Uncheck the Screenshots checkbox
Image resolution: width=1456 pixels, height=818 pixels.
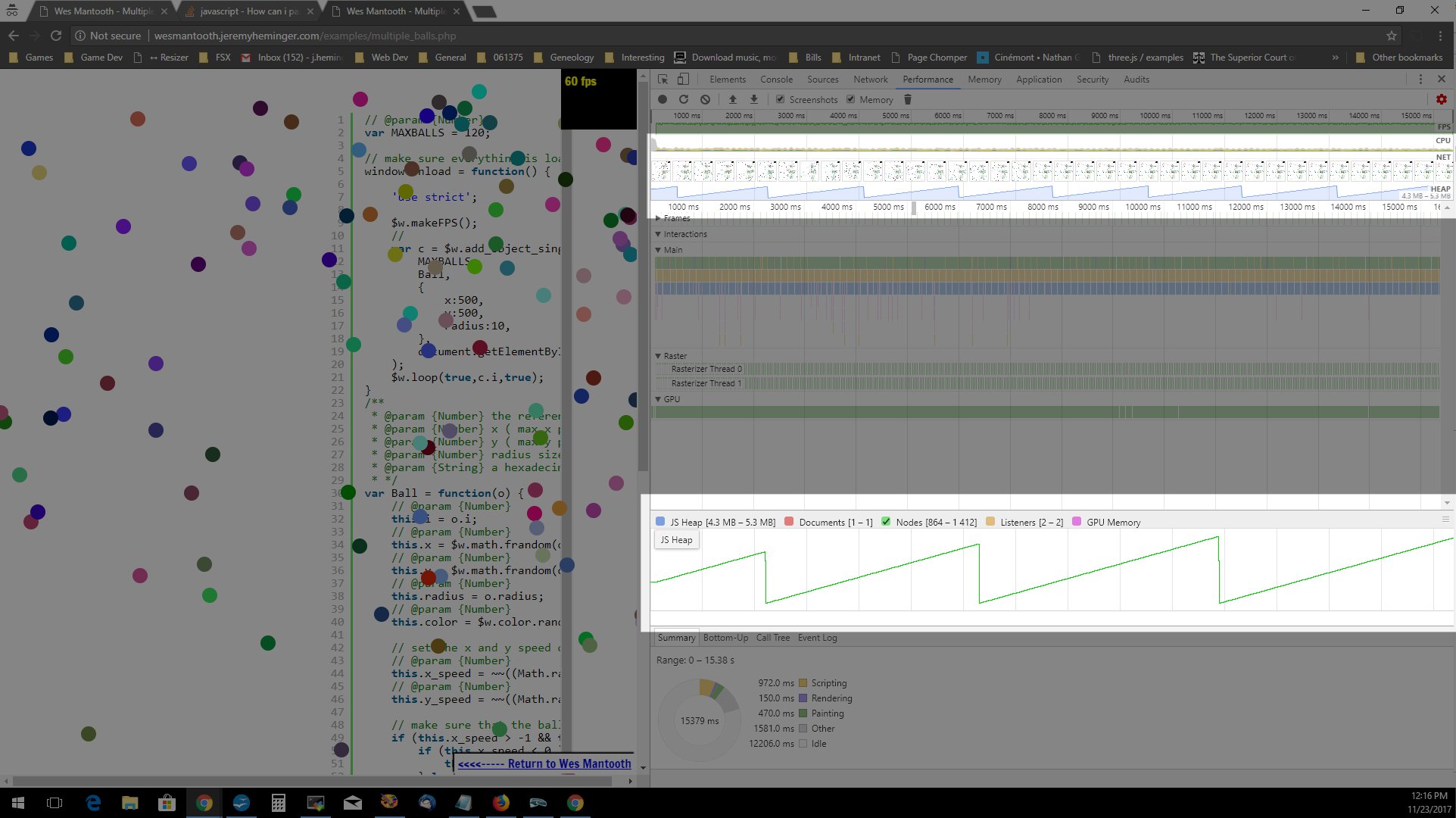click(x=780, y=99)
